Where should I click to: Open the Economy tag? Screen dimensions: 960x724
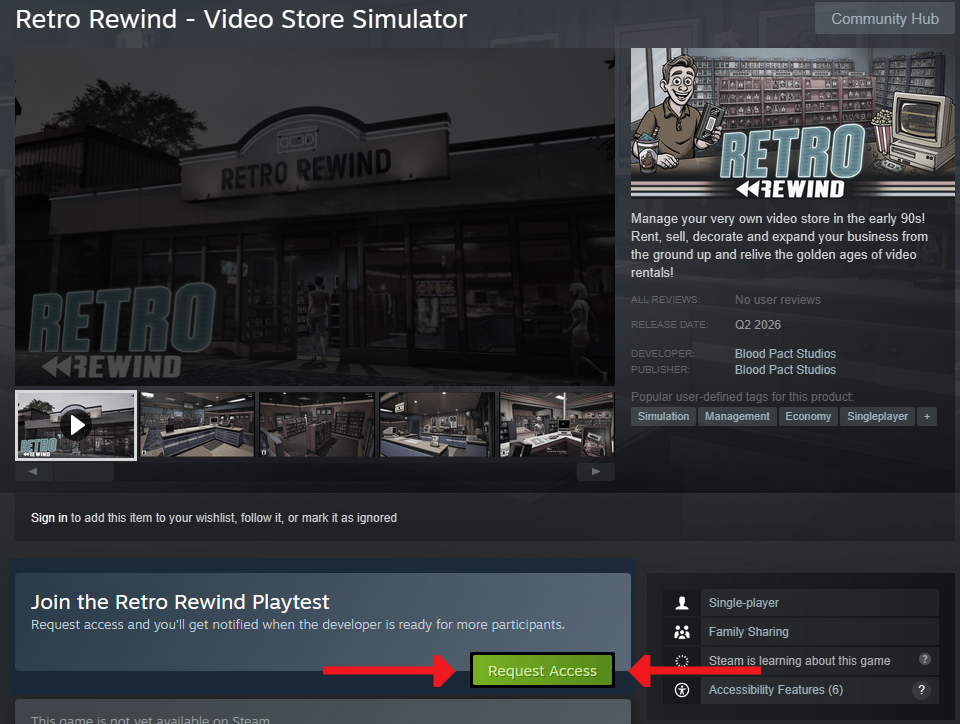[808, 416]
